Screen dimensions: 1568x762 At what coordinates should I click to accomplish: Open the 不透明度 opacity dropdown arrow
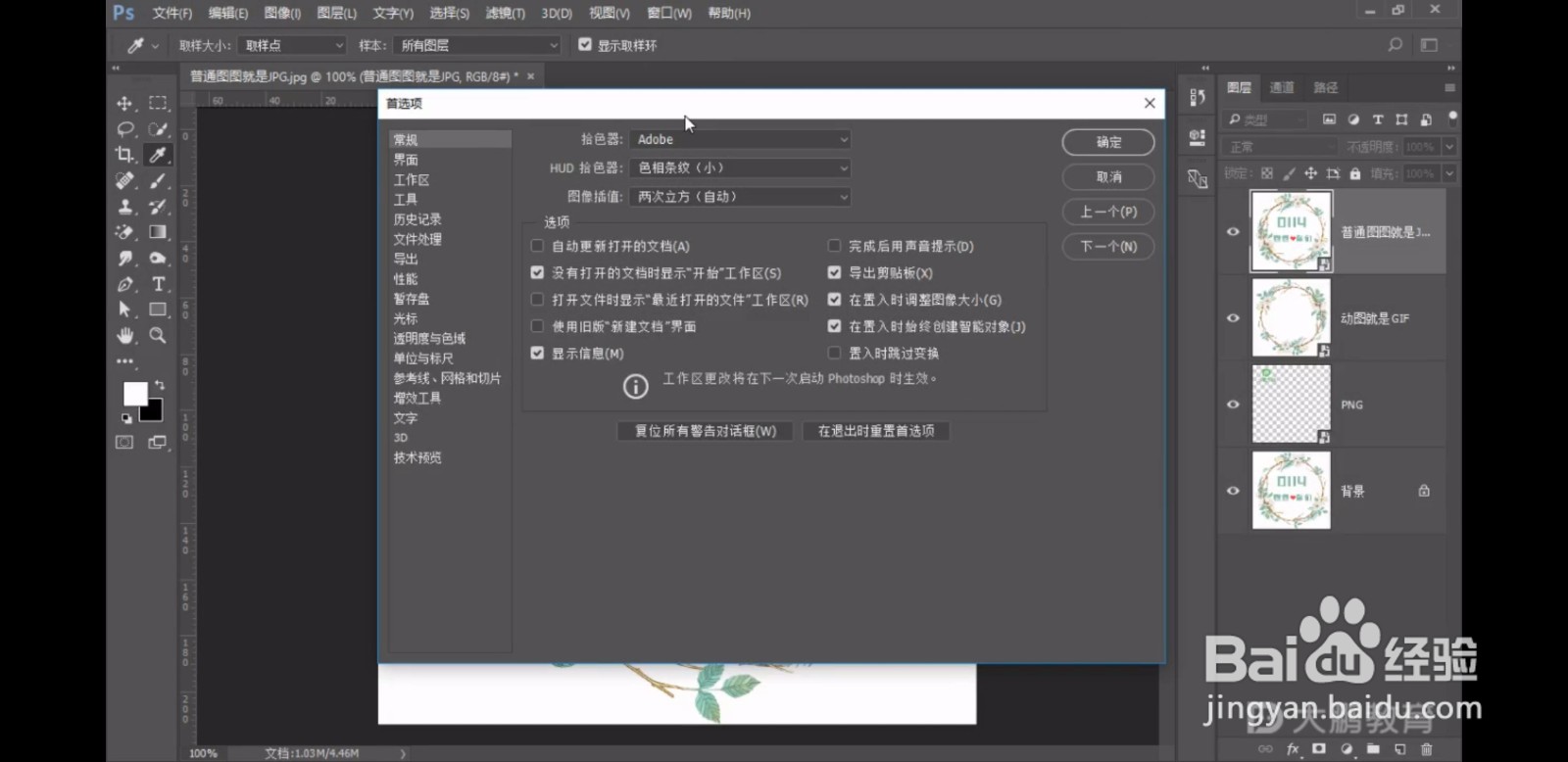[x=1448, y=147]
